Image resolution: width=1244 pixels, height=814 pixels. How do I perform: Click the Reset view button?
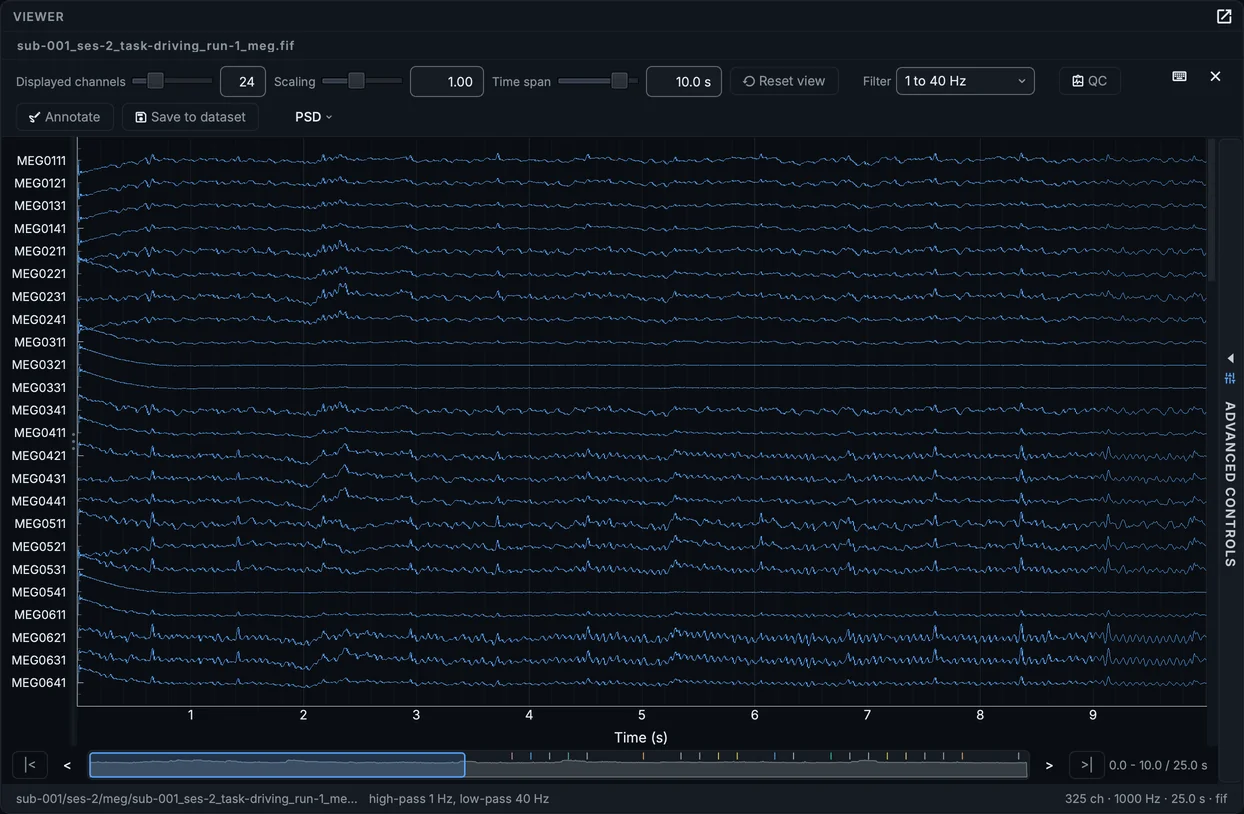tap(784, 81)
